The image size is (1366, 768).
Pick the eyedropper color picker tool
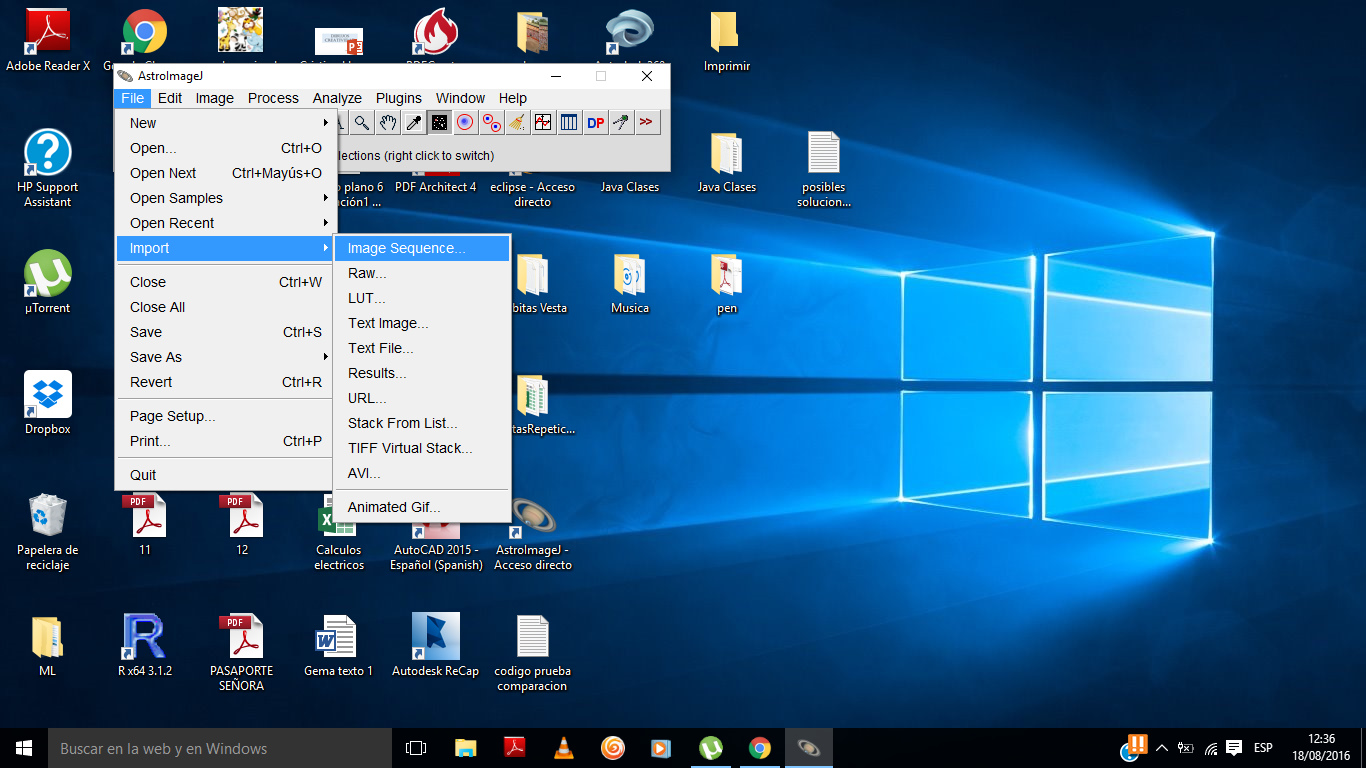click(x=413, y=123)
